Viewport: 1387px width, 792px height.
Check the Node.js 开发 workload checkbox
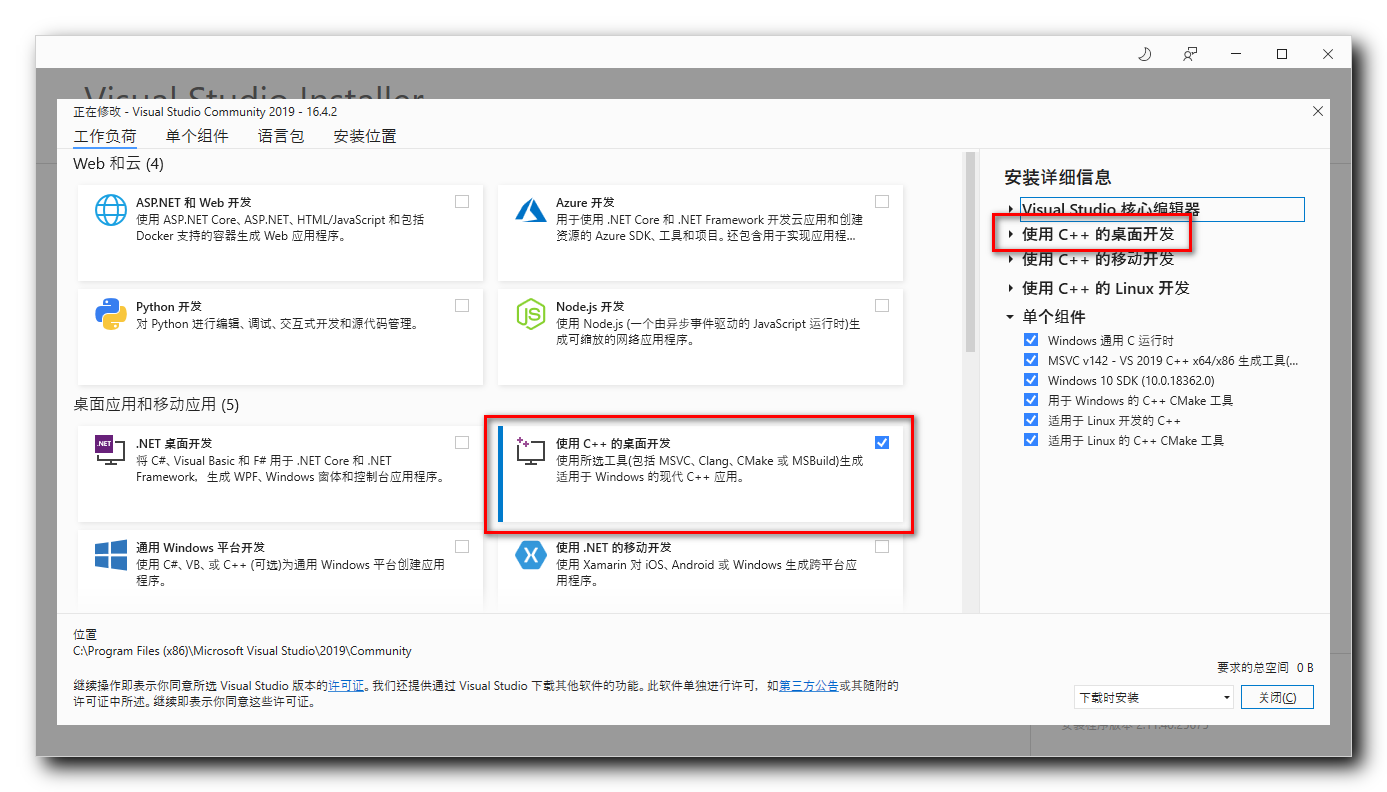point(882,305)
